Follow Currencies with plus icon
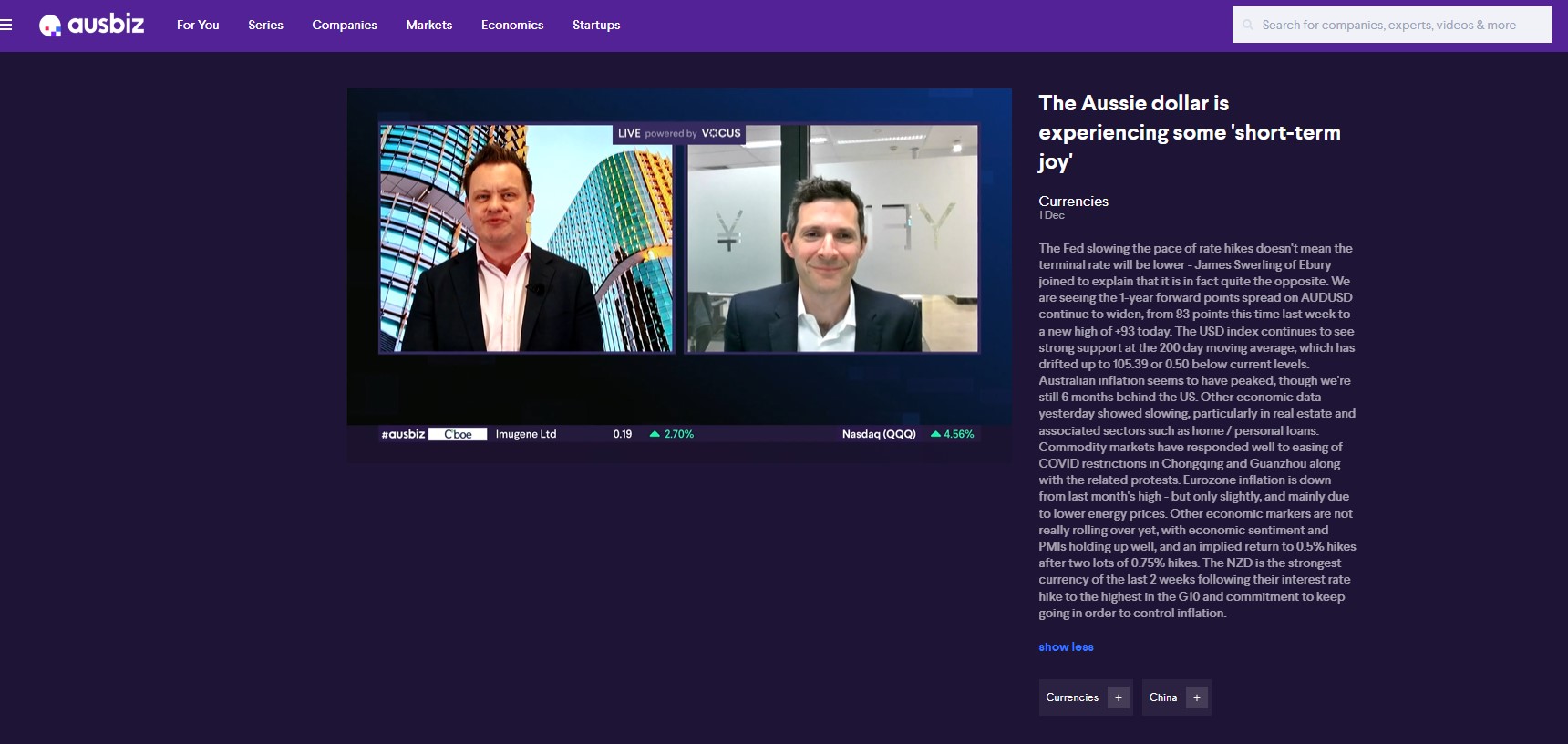The image size is (1568, 744). click(x=1119, y=697)
